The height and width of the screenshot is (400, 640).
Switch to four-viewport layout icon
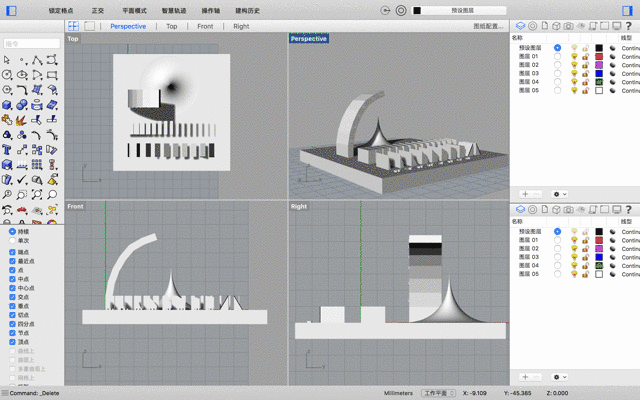(73, 26)
